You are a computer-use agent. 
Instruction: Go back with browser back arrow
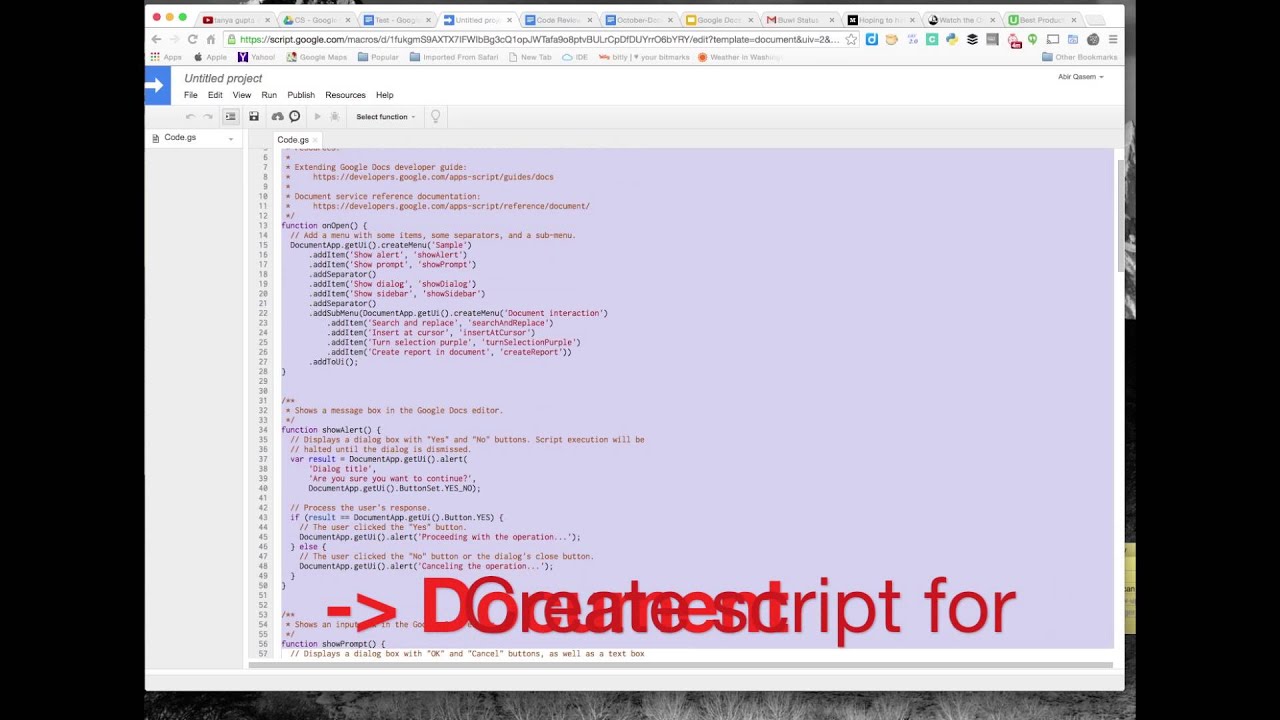click(156, 39)
